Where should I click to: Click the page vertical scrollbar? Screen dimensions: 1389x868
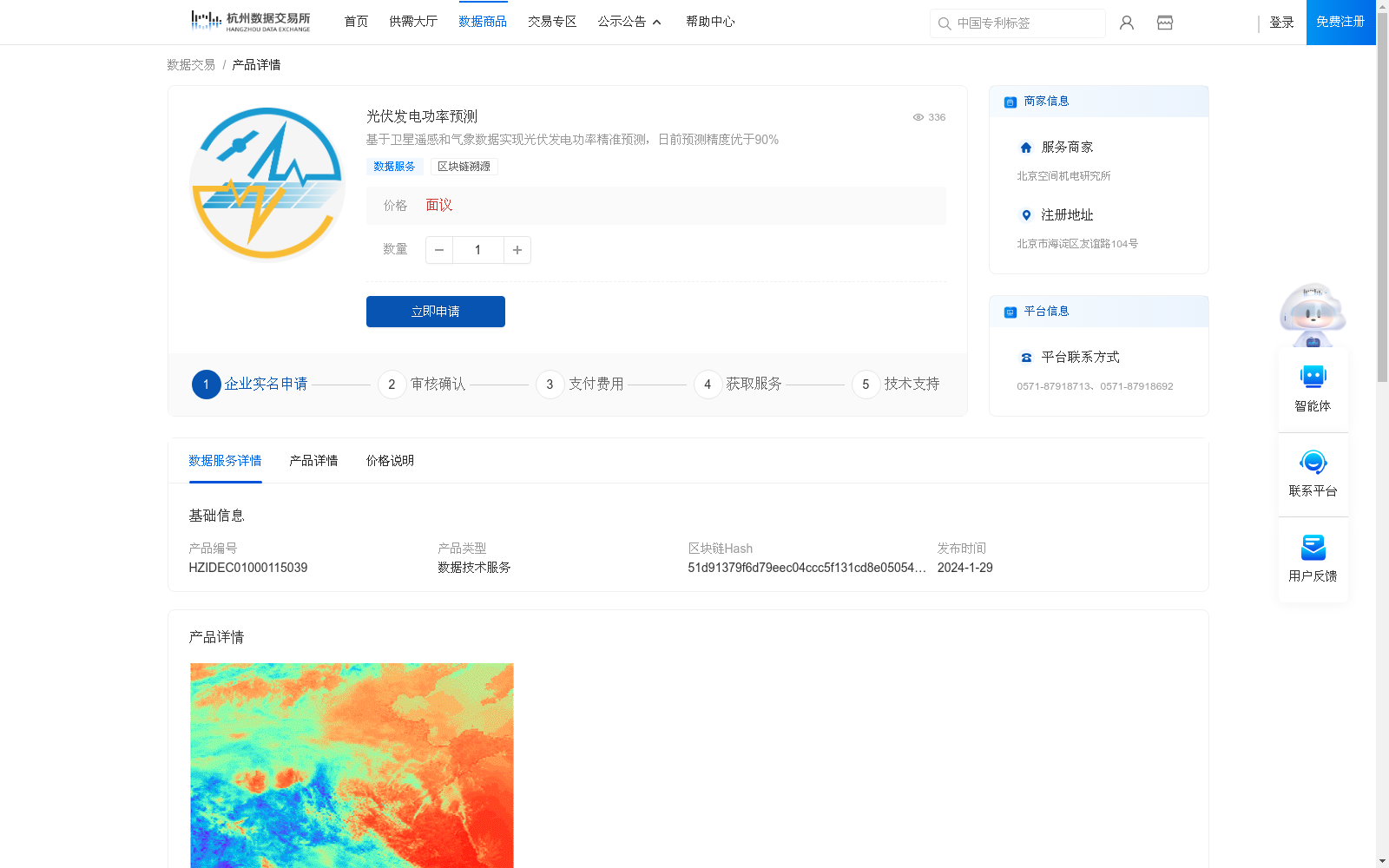pyautogui.click(x=1382, y=197)
